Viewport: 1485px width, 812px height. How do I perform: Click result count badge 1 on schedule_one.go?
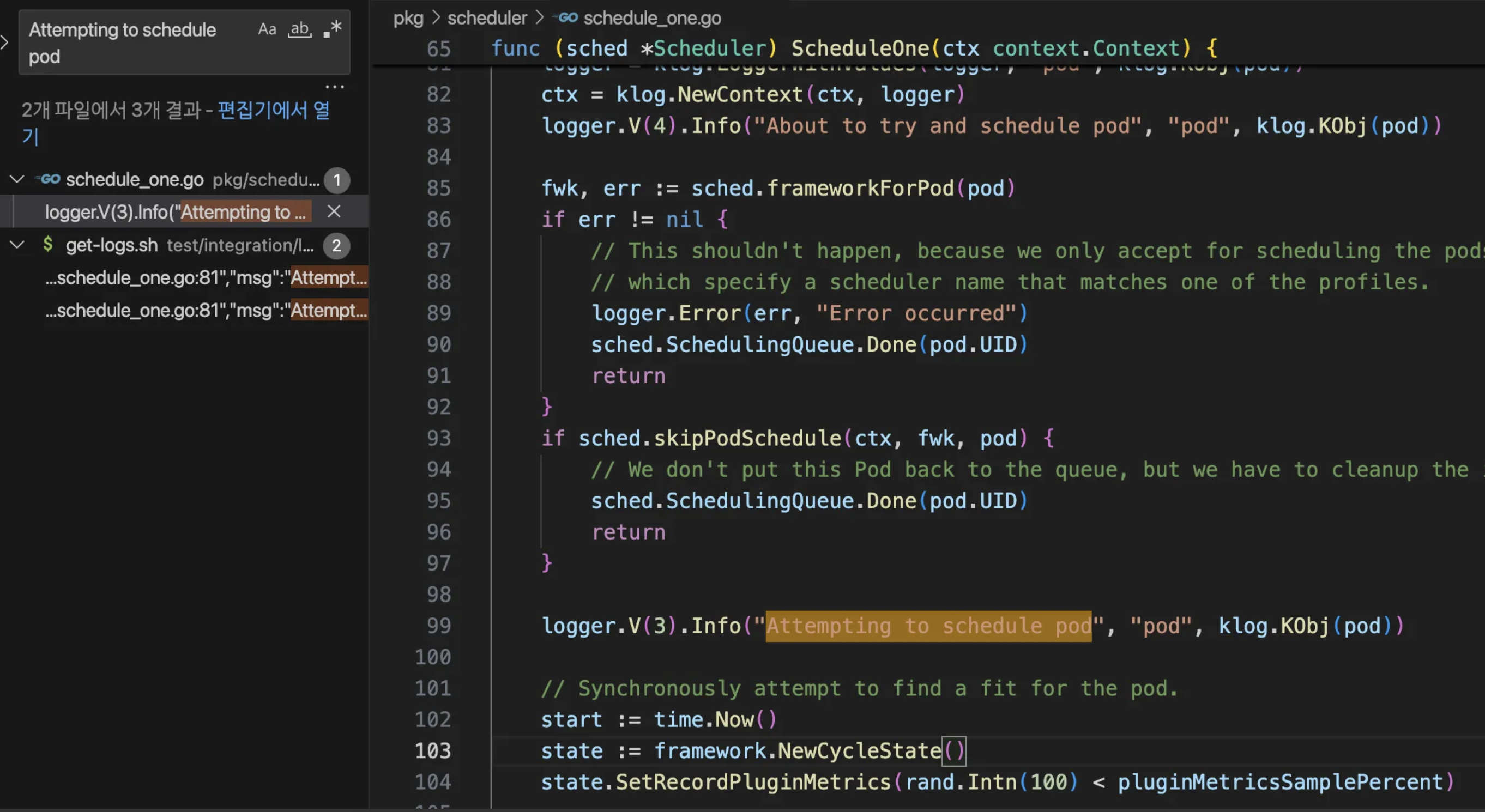(337, 180)
